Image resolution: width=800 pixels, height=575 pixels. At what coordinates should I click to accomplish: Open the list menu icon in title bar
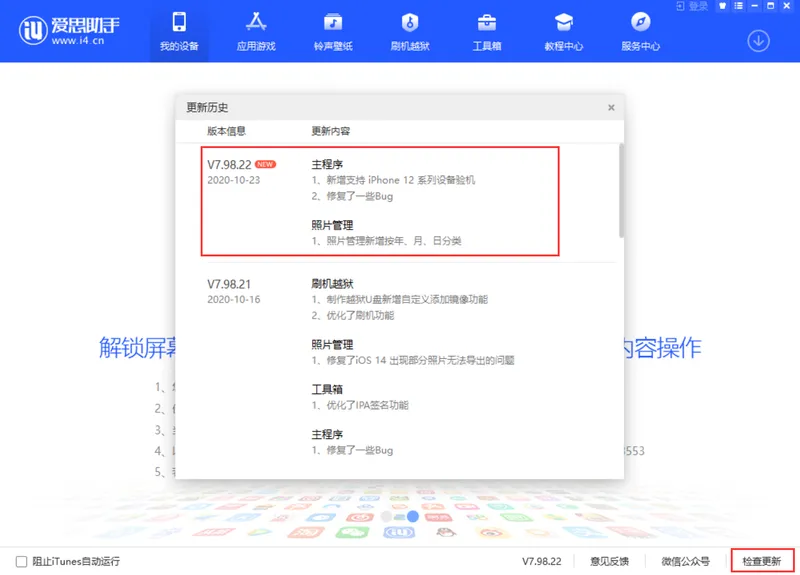tap(738, 6)
